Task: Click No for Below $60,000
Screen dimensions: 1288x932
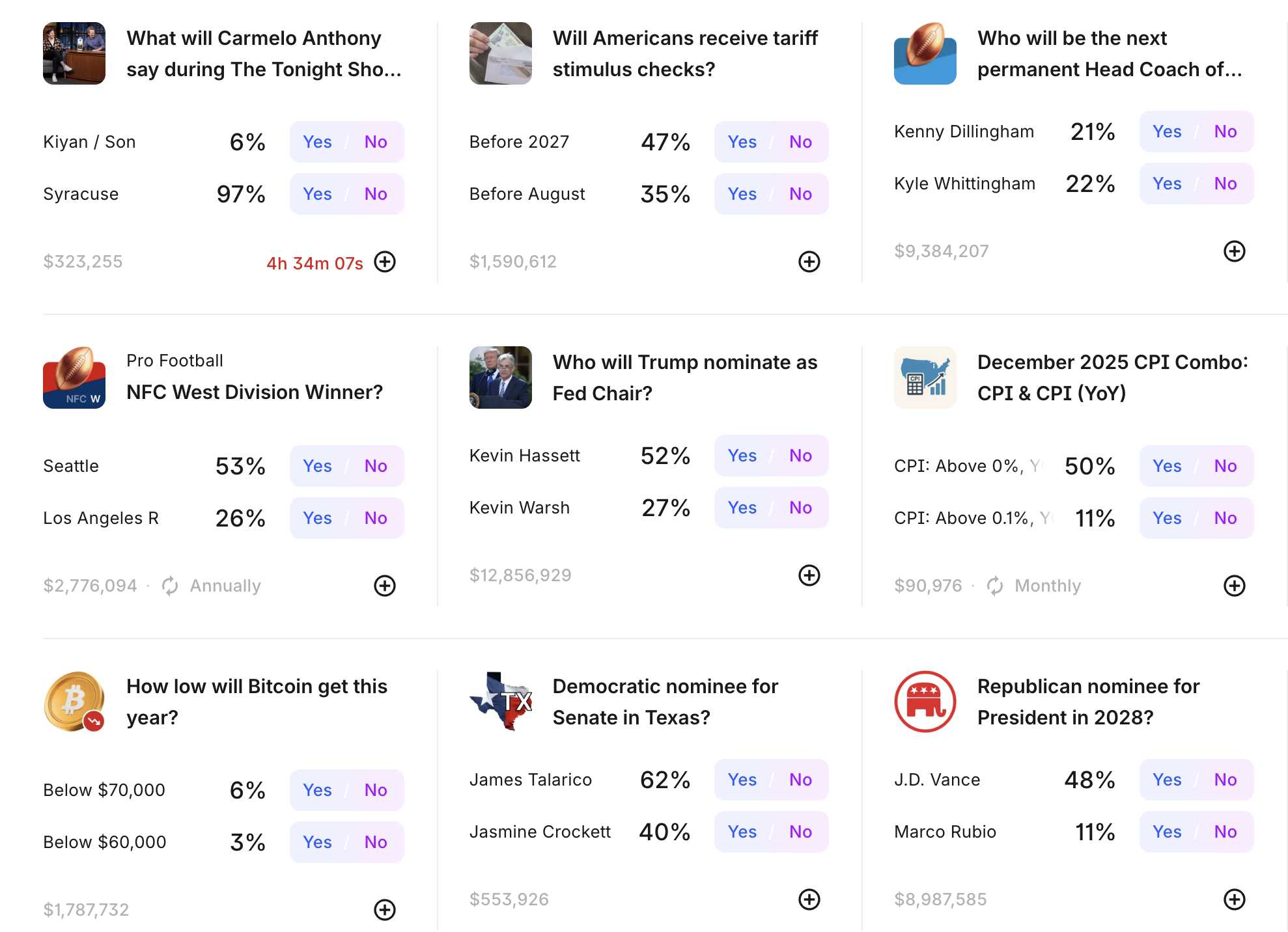Action: 376,842
